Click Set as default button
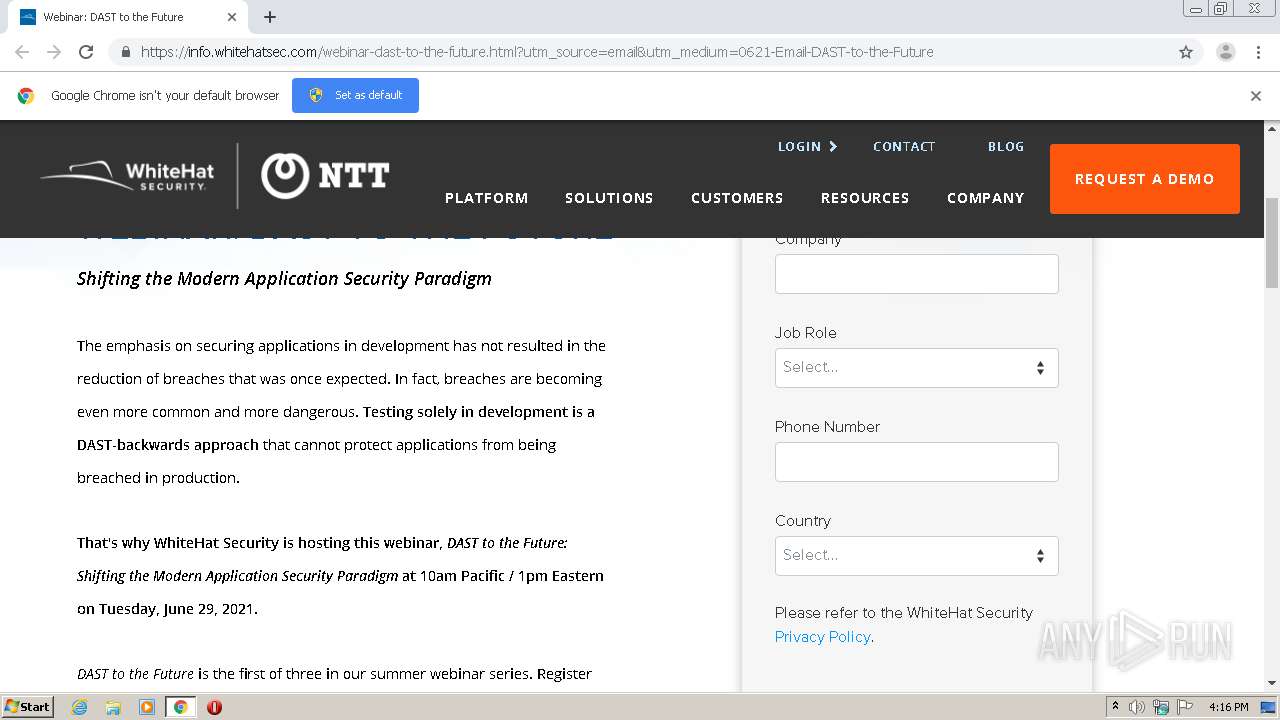Screen dimensions: 1280x720 pos(355,95)
